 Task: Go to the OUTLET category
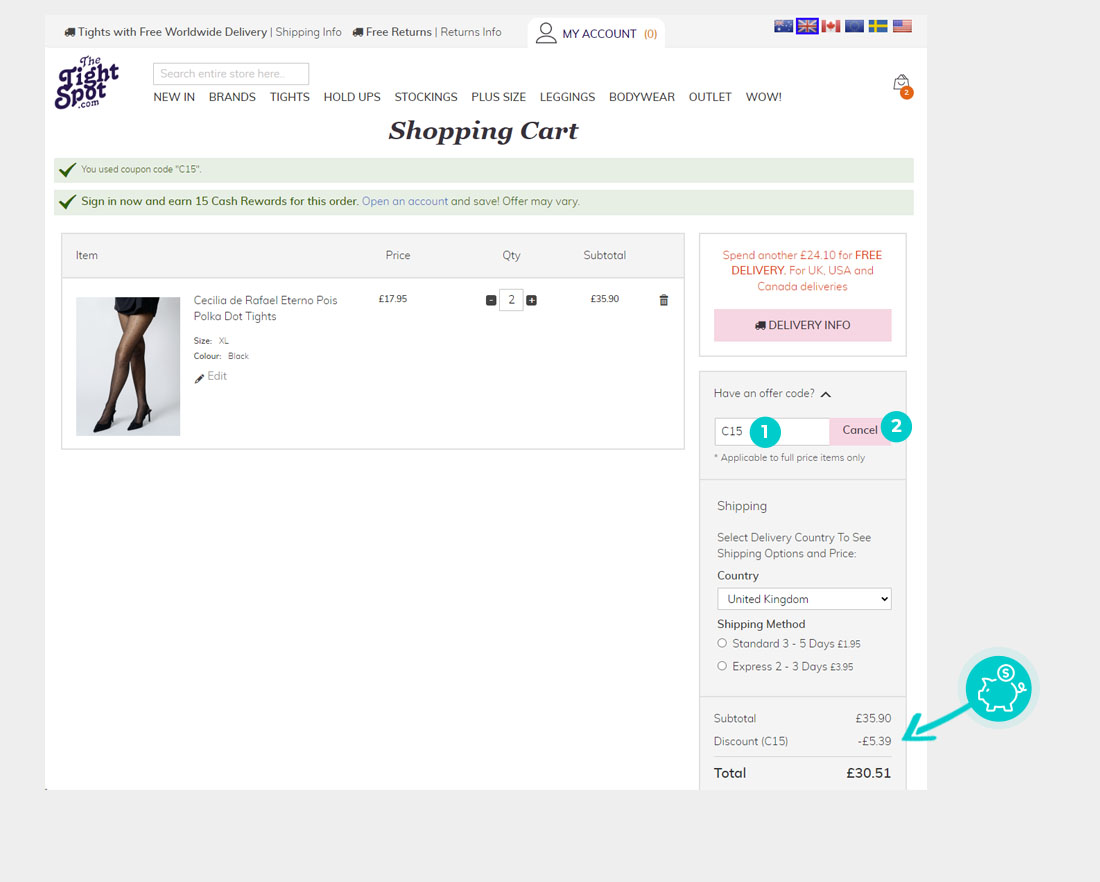click(x=710, y=97)
